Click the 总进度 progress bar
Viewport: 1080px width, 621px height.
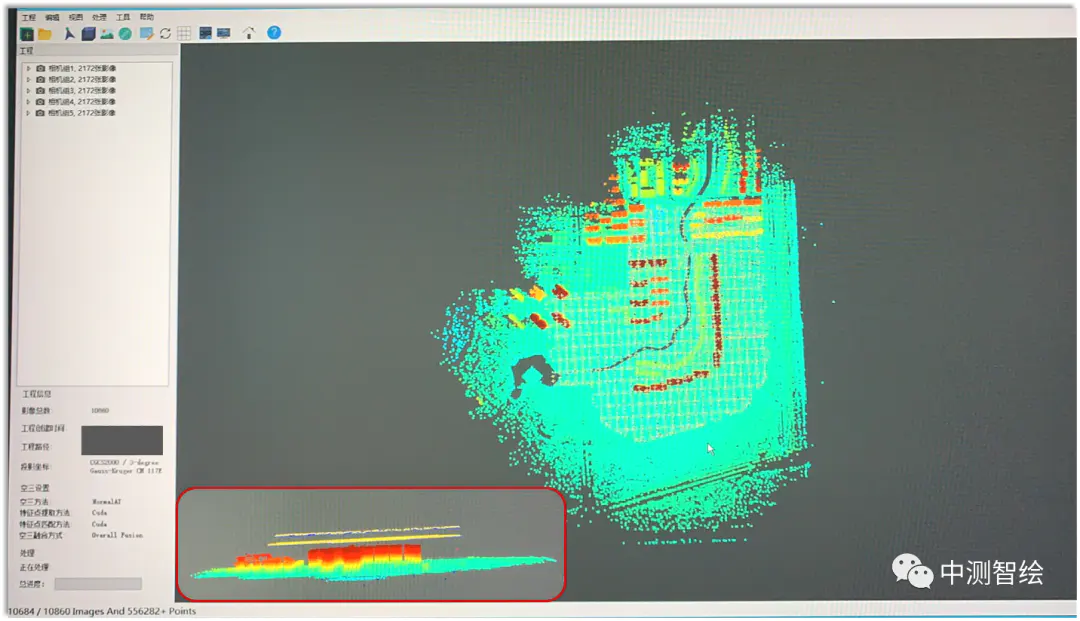point(98,583)
